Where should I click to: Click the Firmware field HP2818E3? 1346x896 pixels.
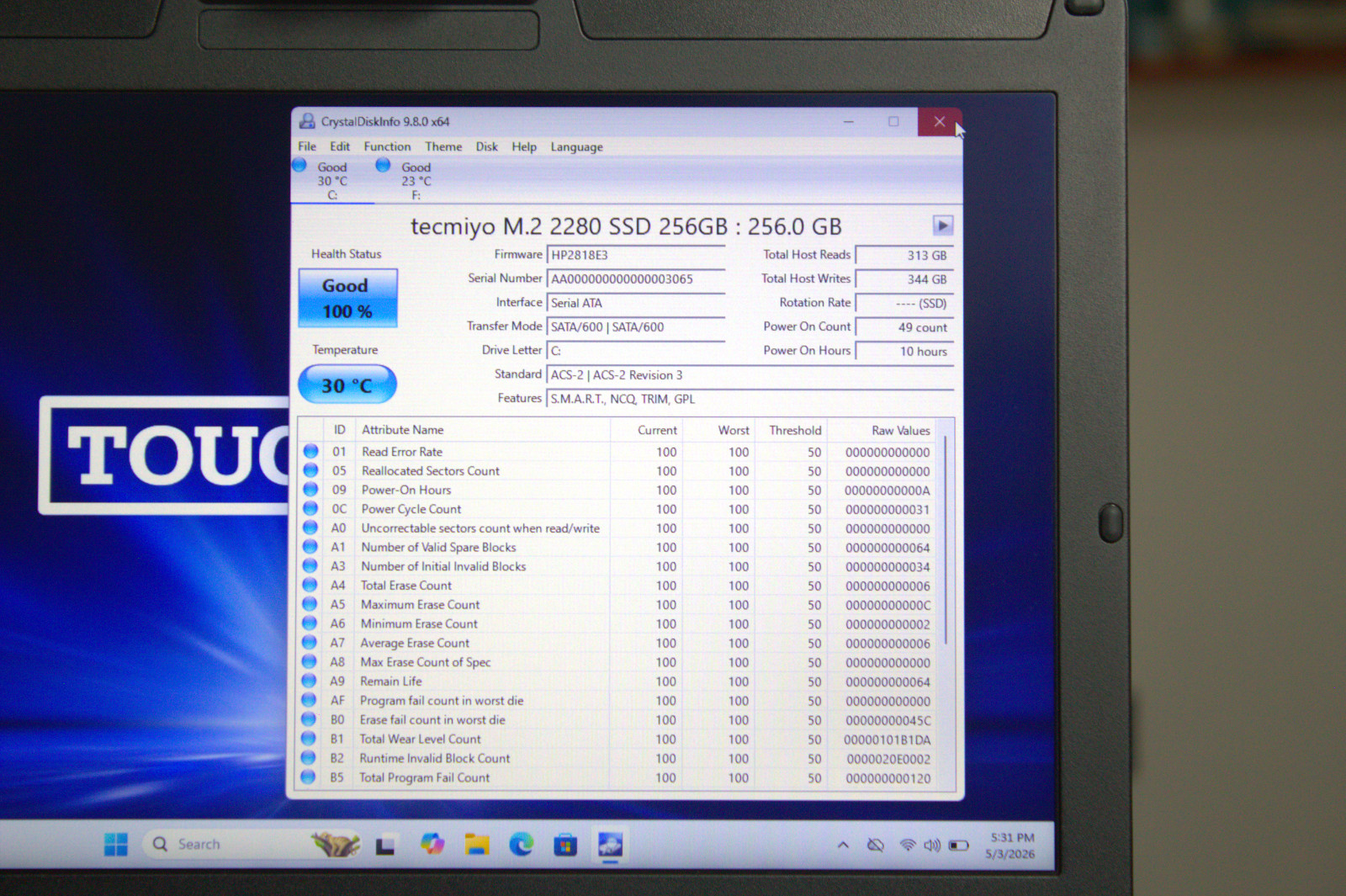(x=636, y=255)
